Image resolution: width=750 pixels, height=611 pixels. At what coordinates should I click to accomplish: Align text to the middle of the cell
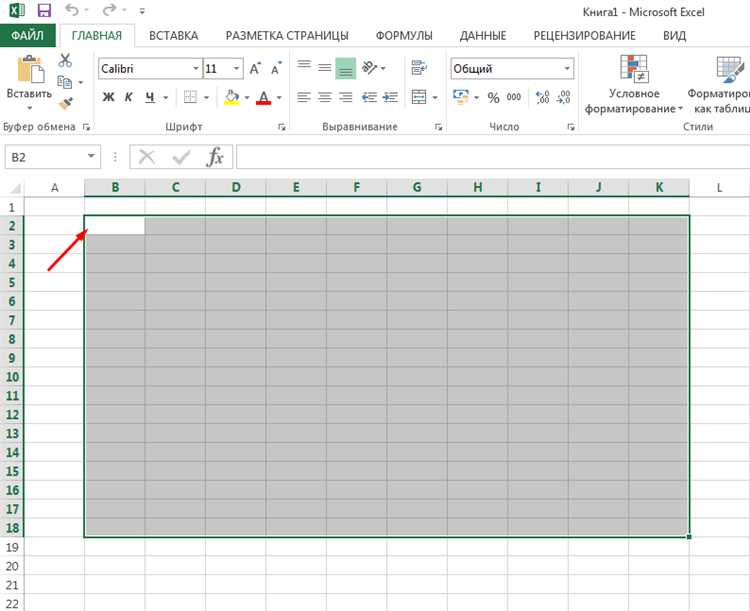pos(325,67)
